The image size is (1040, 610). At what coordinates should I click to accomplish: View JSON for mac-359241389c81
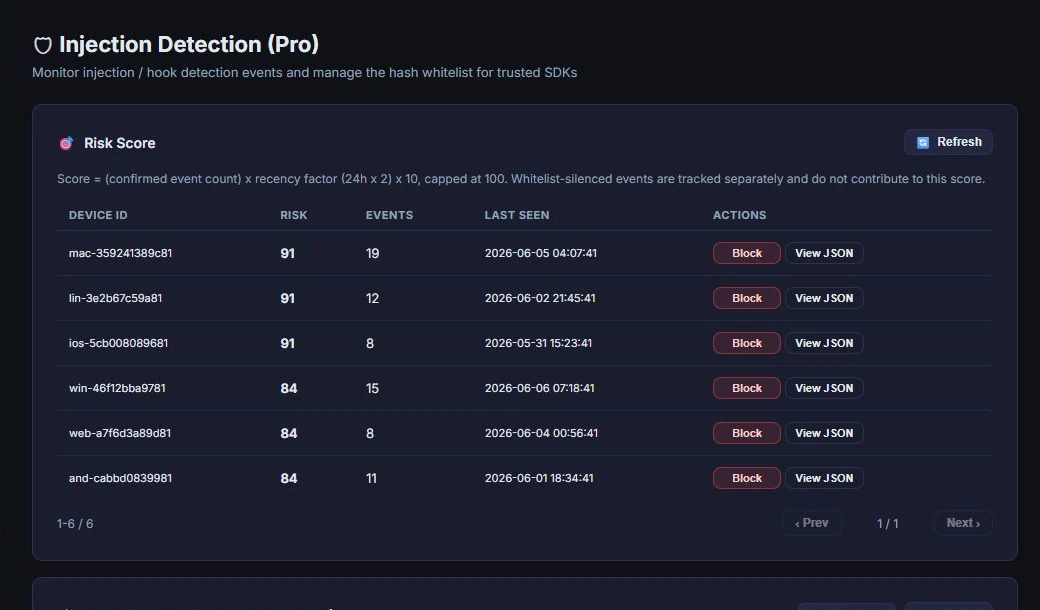tap(824, 253)
